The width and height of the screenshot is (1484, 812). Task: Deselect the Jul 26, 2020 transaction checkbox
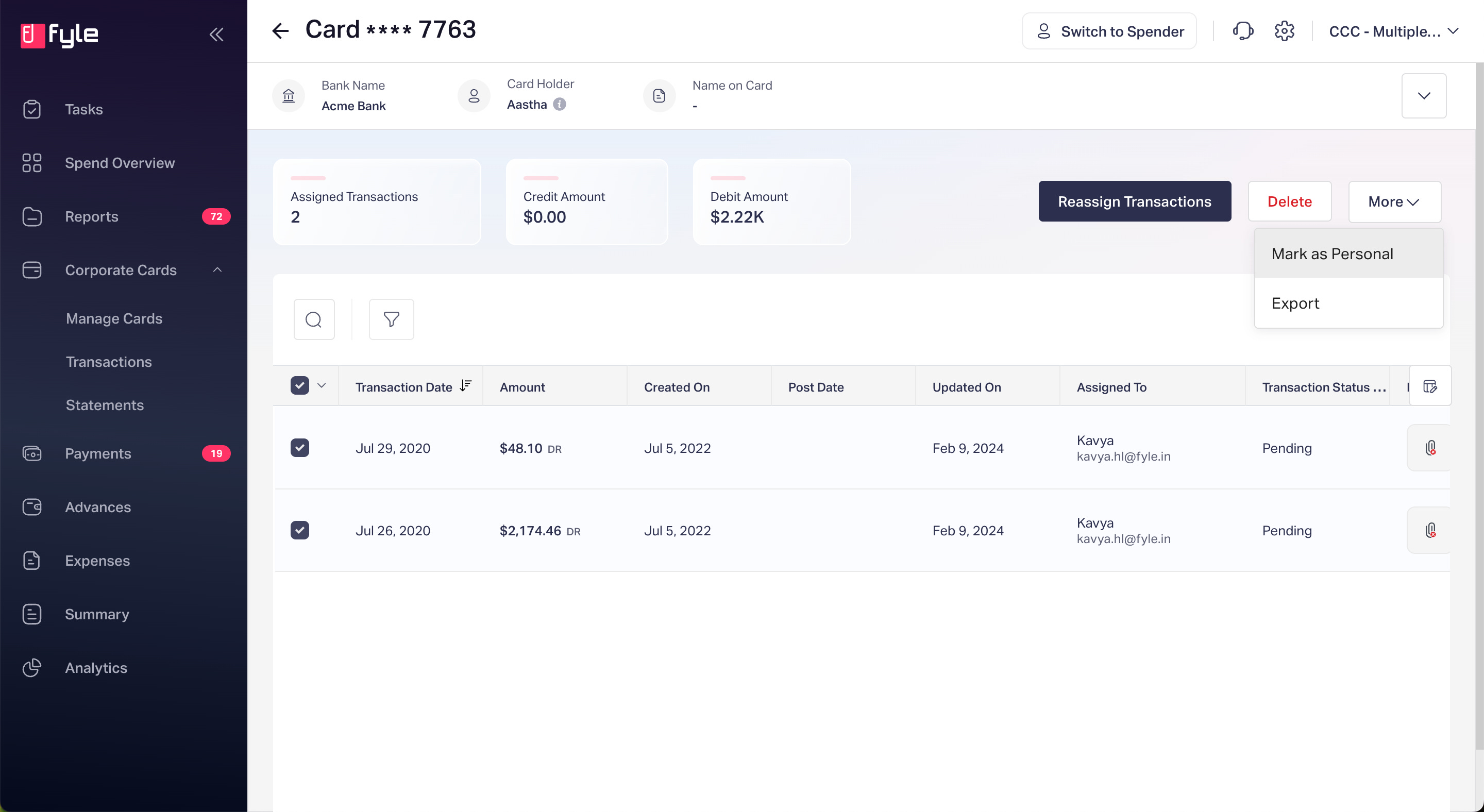[x=299, y=530]
